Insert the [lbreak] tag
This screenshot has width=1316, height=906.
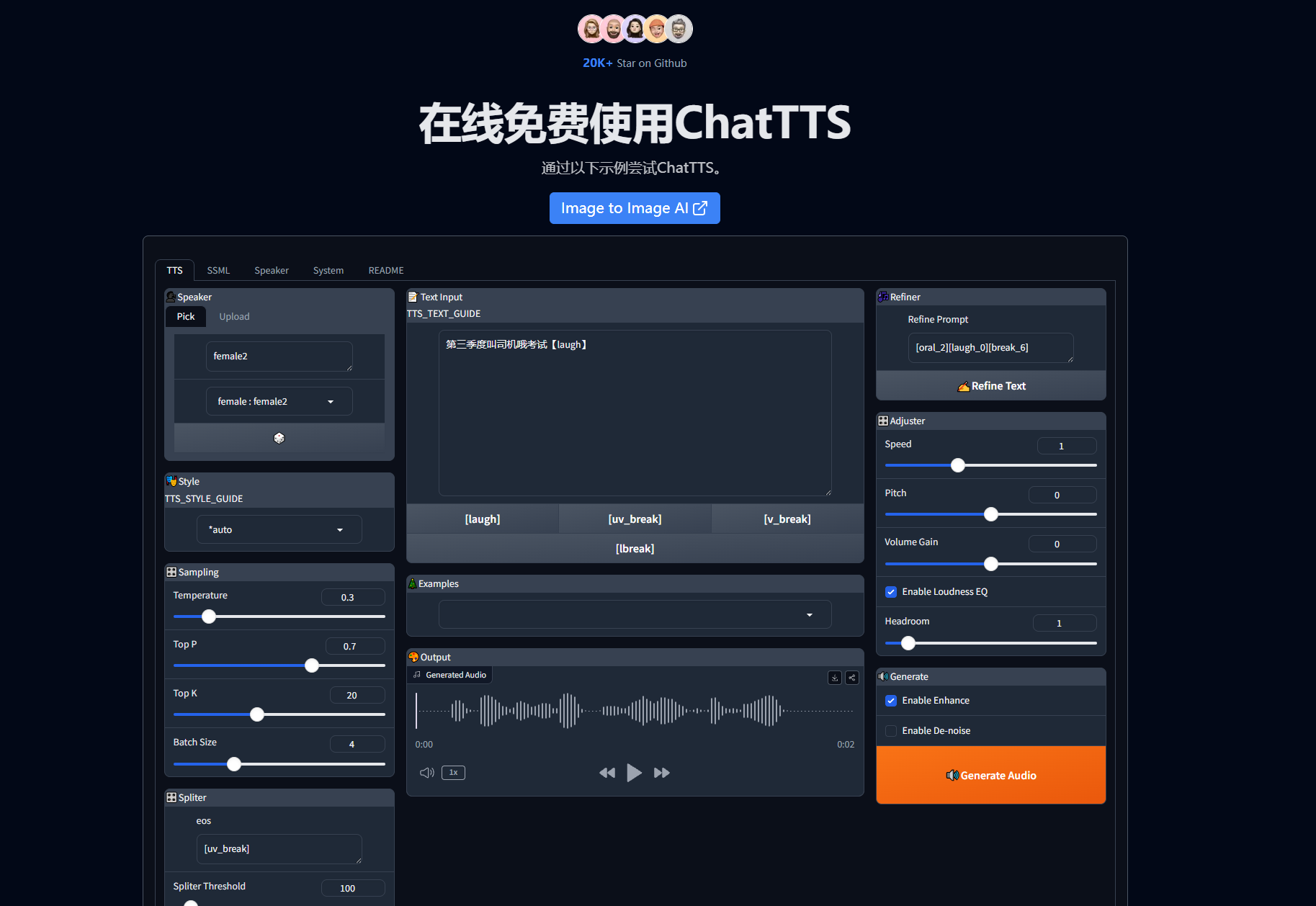pyautogui.click(x=635, y=549)
